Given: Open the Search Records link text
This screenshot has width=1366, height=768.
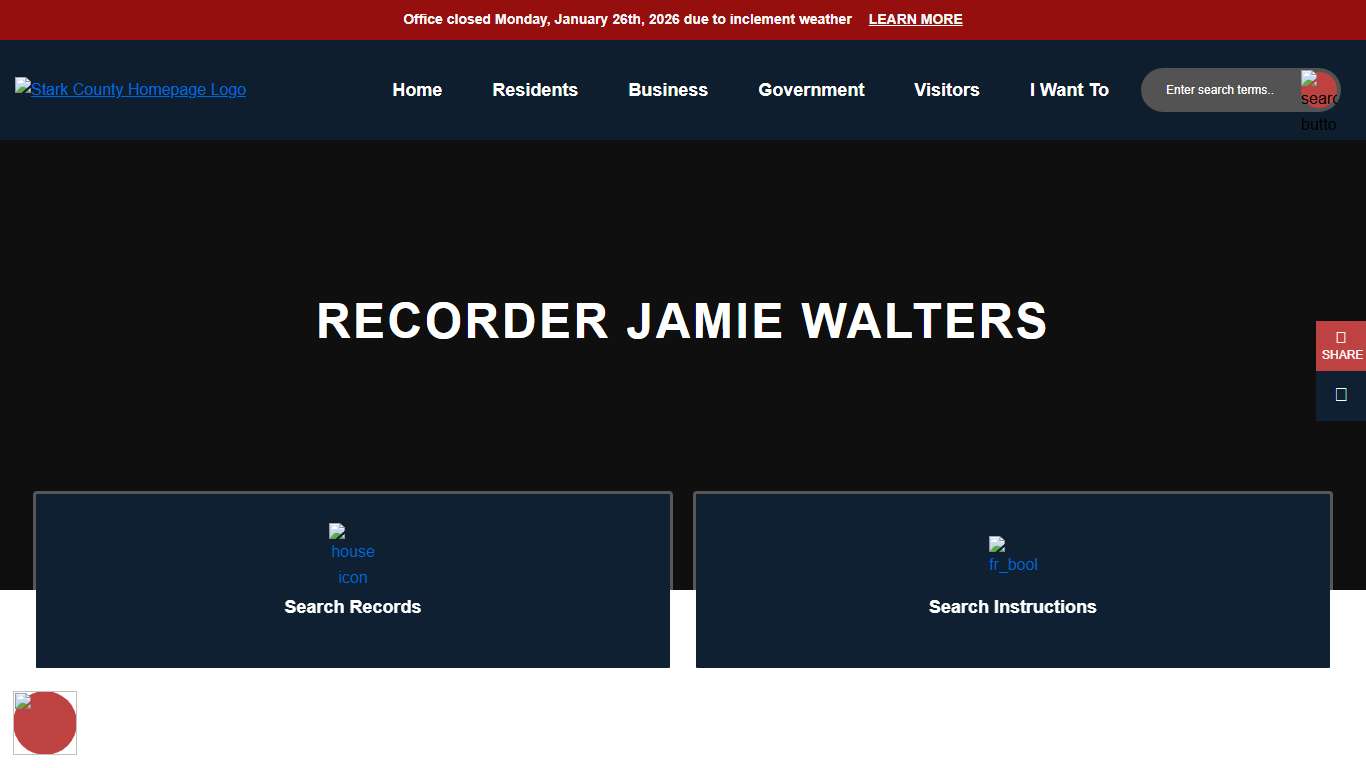Looking at the screenshot, I should pyautogui.click(x=352, y=607).
